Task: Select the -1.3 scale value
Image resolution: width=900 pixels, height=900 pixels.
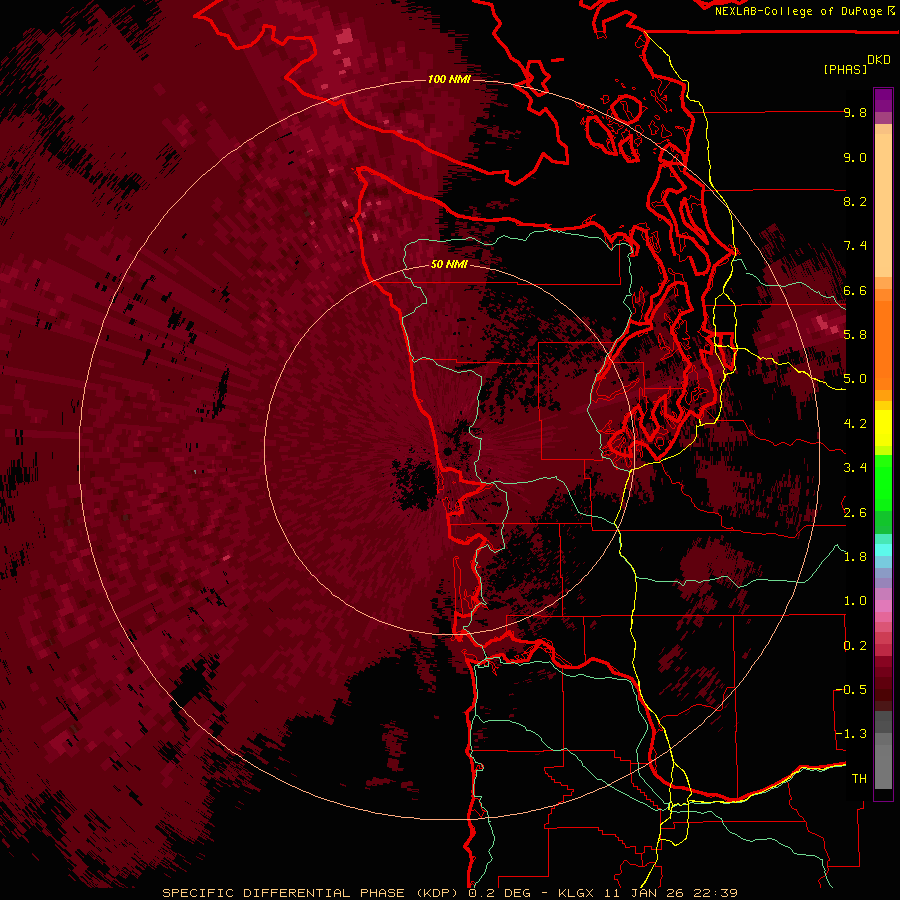Action: [851, 734]
